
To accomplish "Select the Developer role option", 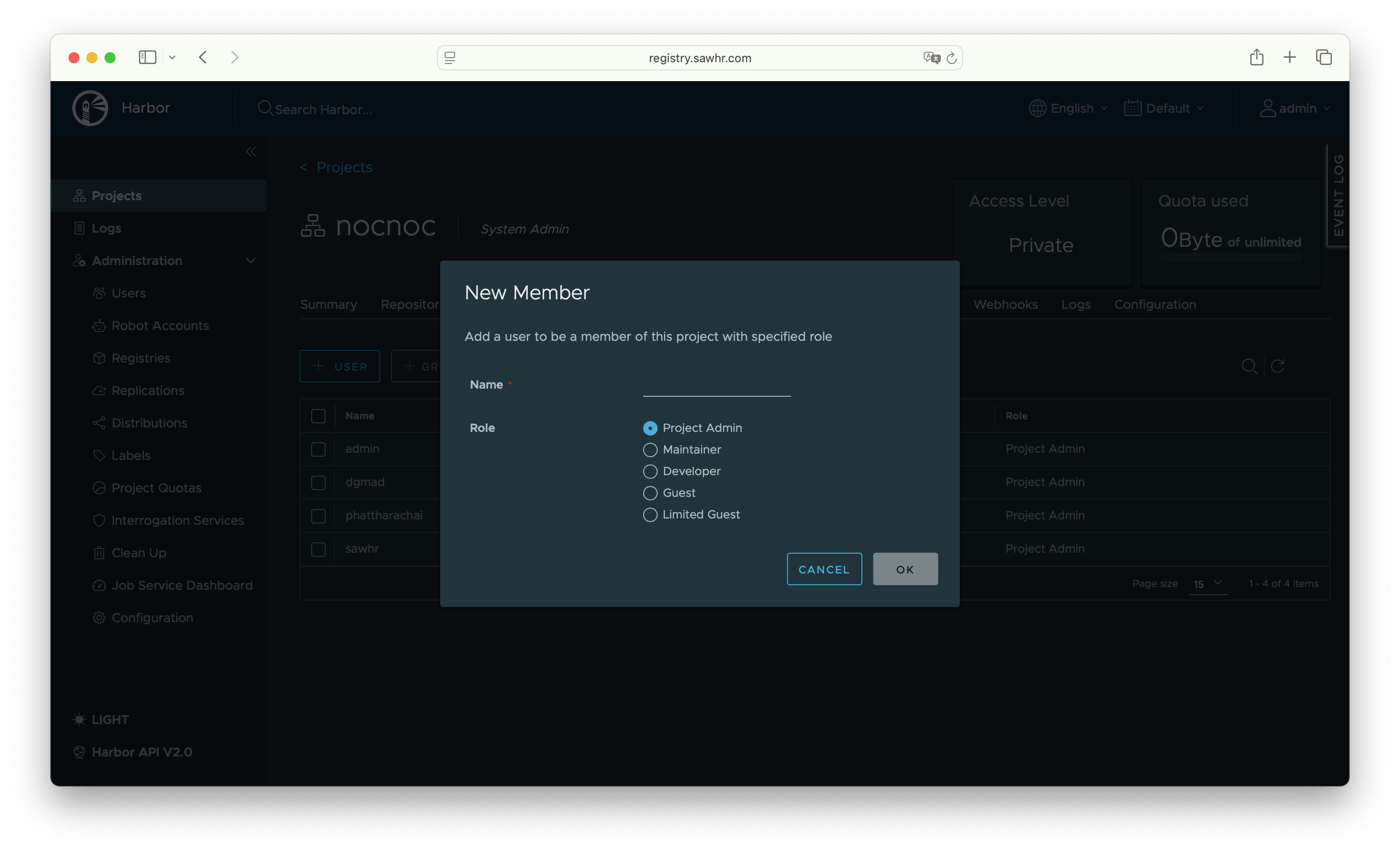I will pos(650,472).
